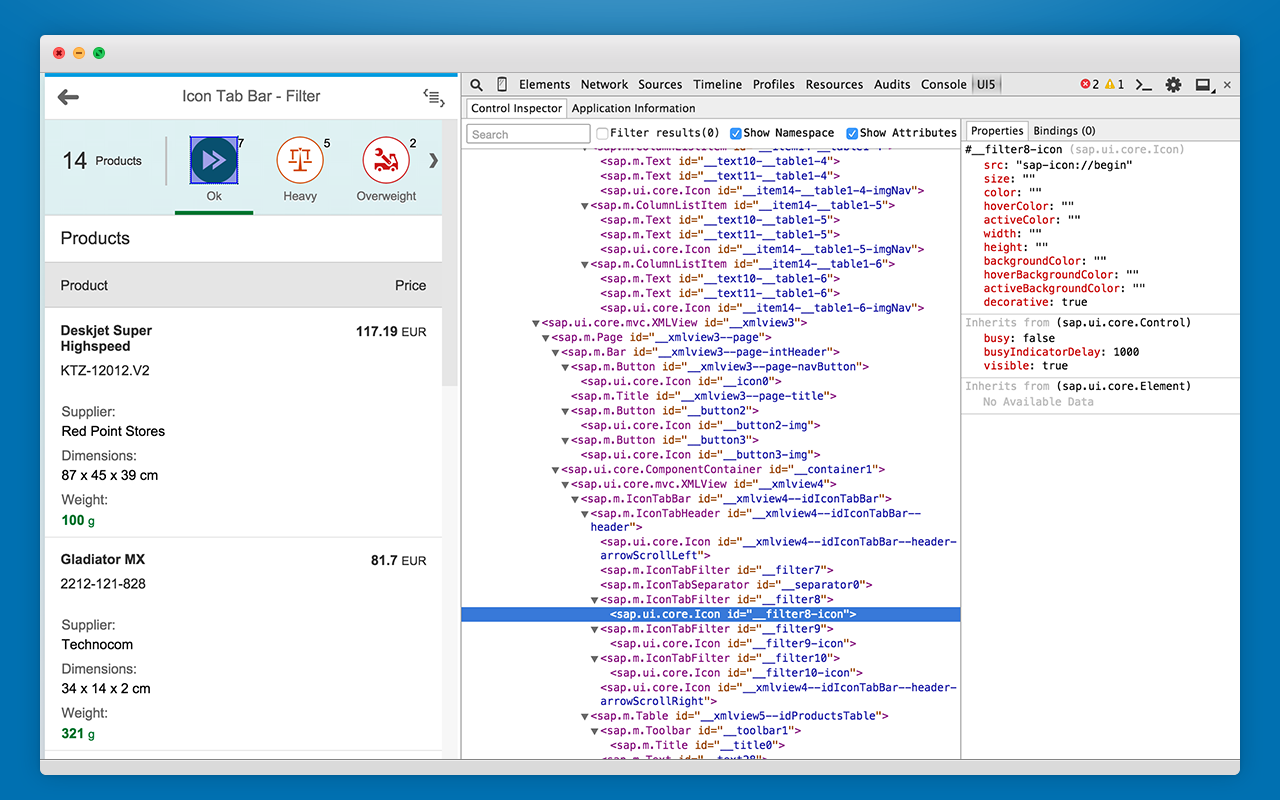Open the "Bindings (0)" panel tab
1280x800 pixels.
(1064, 130)
